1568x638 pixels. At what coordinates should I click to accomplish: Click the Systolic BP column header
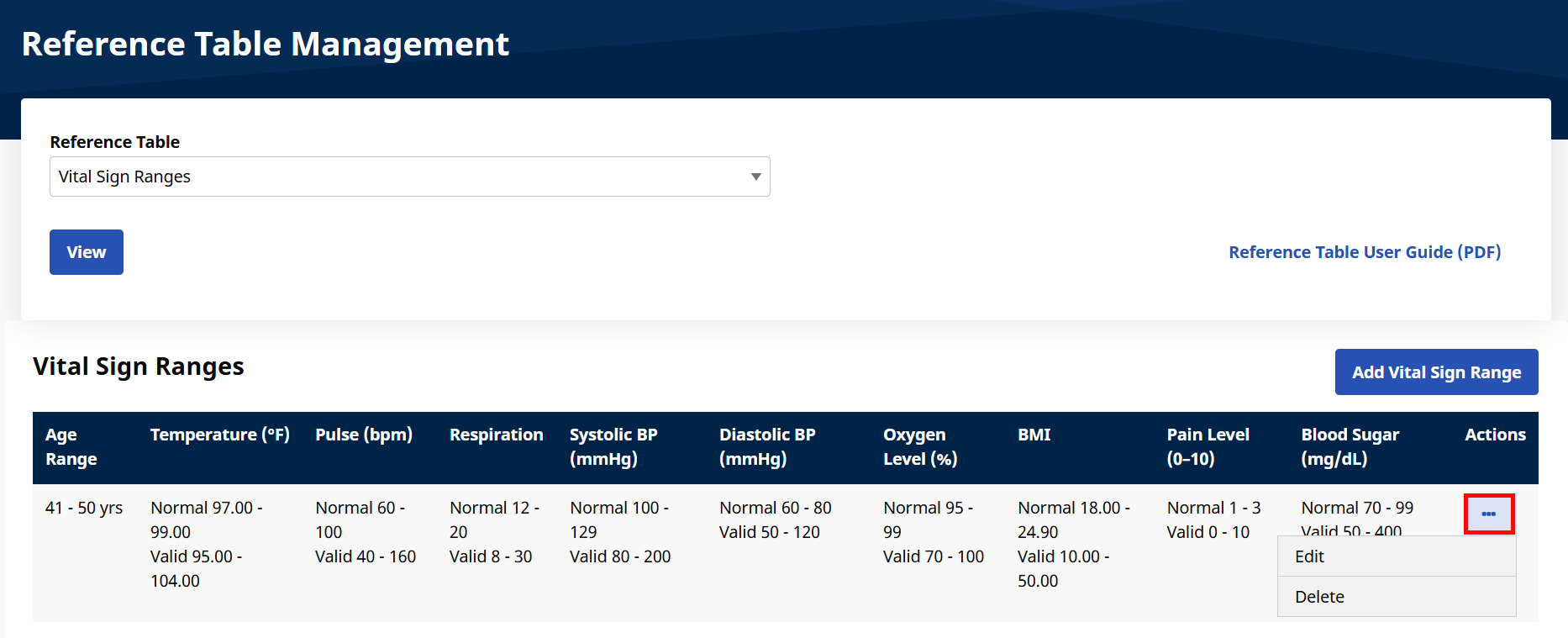[613, 447]
